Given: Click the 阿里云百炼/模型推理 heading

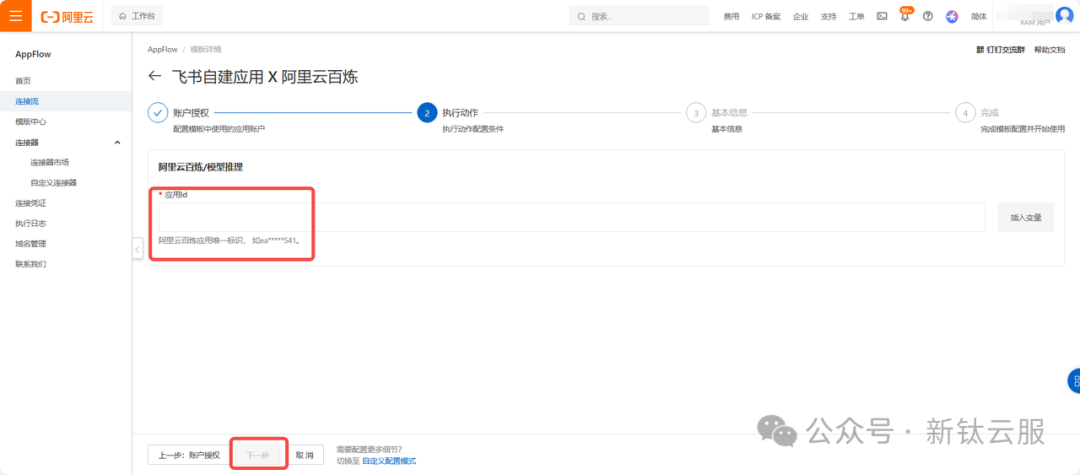Looking at the screenshot, I should (200, 167).
